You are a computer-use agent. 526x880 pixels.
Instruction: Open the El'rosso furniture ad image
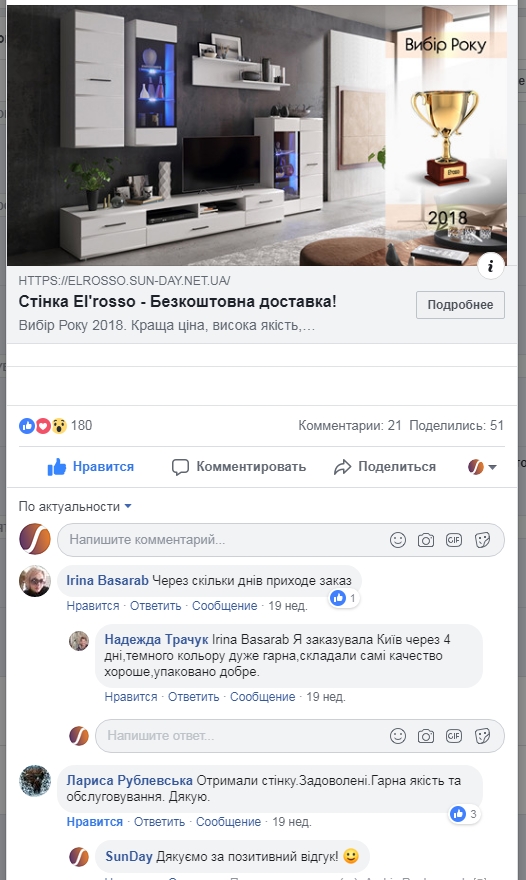click(257, 135)
